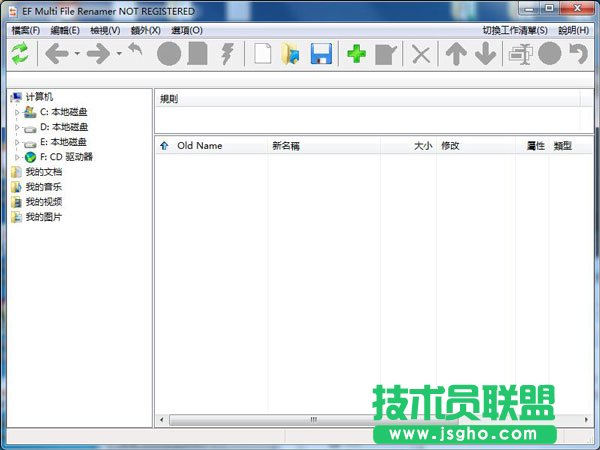Select 我的文档 in the folder tree

[x=43, y=172]
